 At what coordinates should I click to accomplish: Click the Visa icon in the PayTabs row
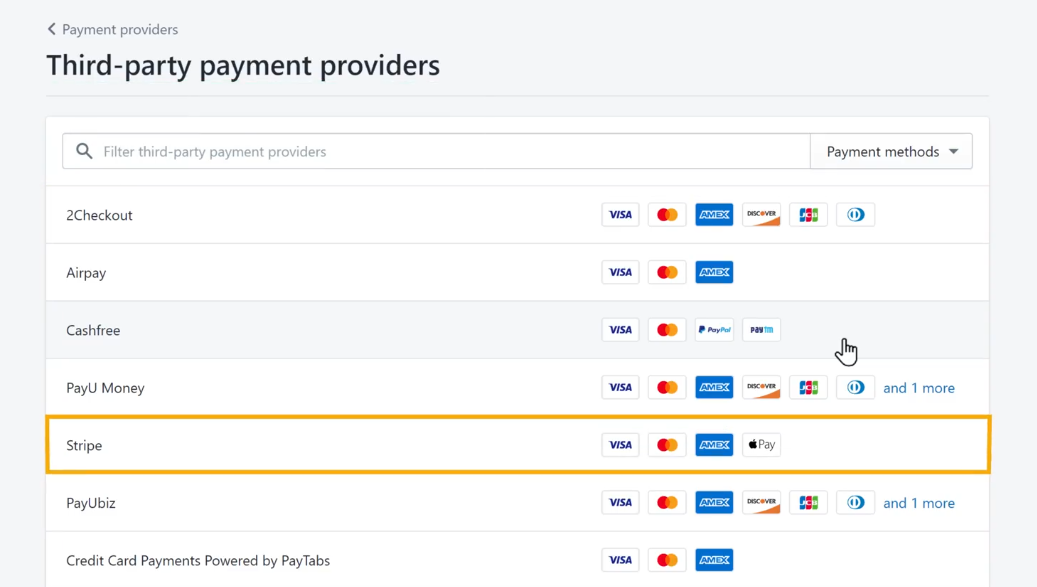tap(620, 560)
